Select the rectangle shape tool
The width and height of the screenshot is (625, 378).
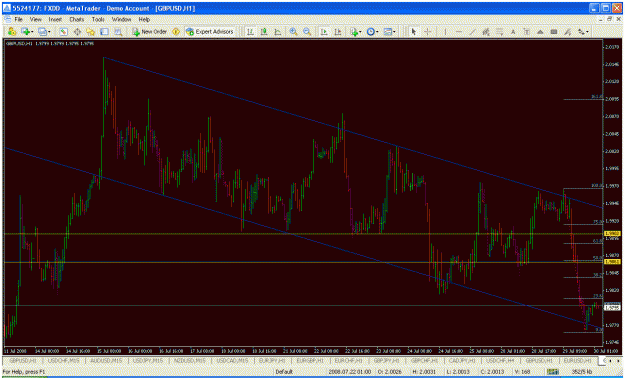(554, 32)
